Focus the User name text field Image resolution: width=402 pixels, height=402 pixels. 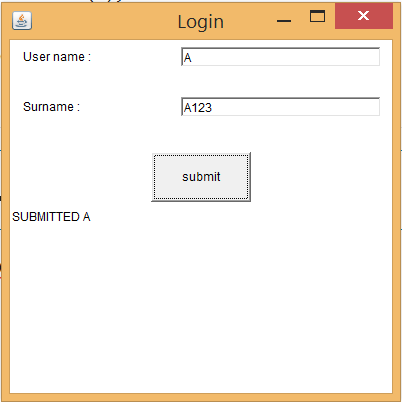pos(280,57)
